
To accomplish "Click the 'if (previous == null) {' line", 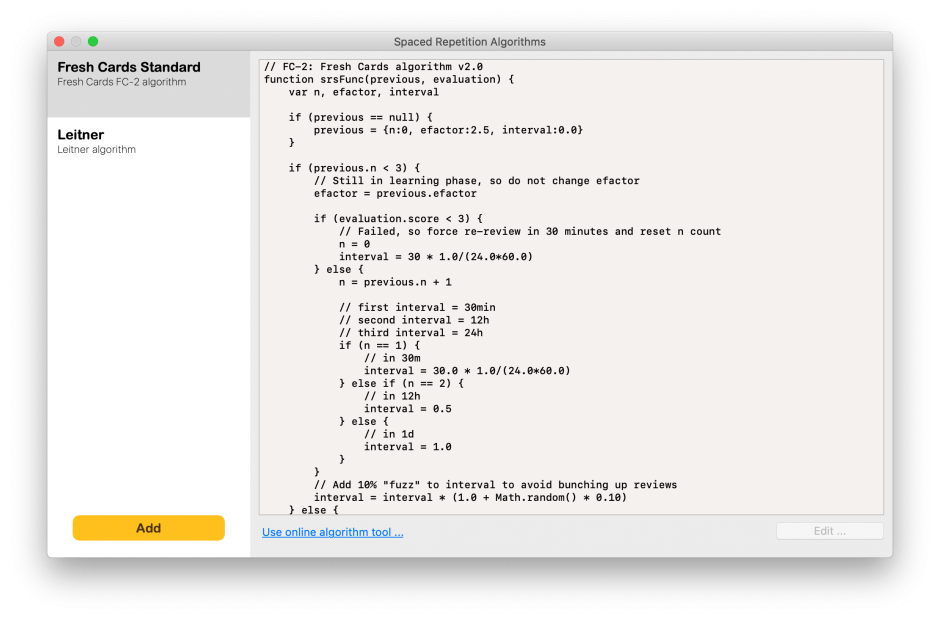I will pos(360,117).
